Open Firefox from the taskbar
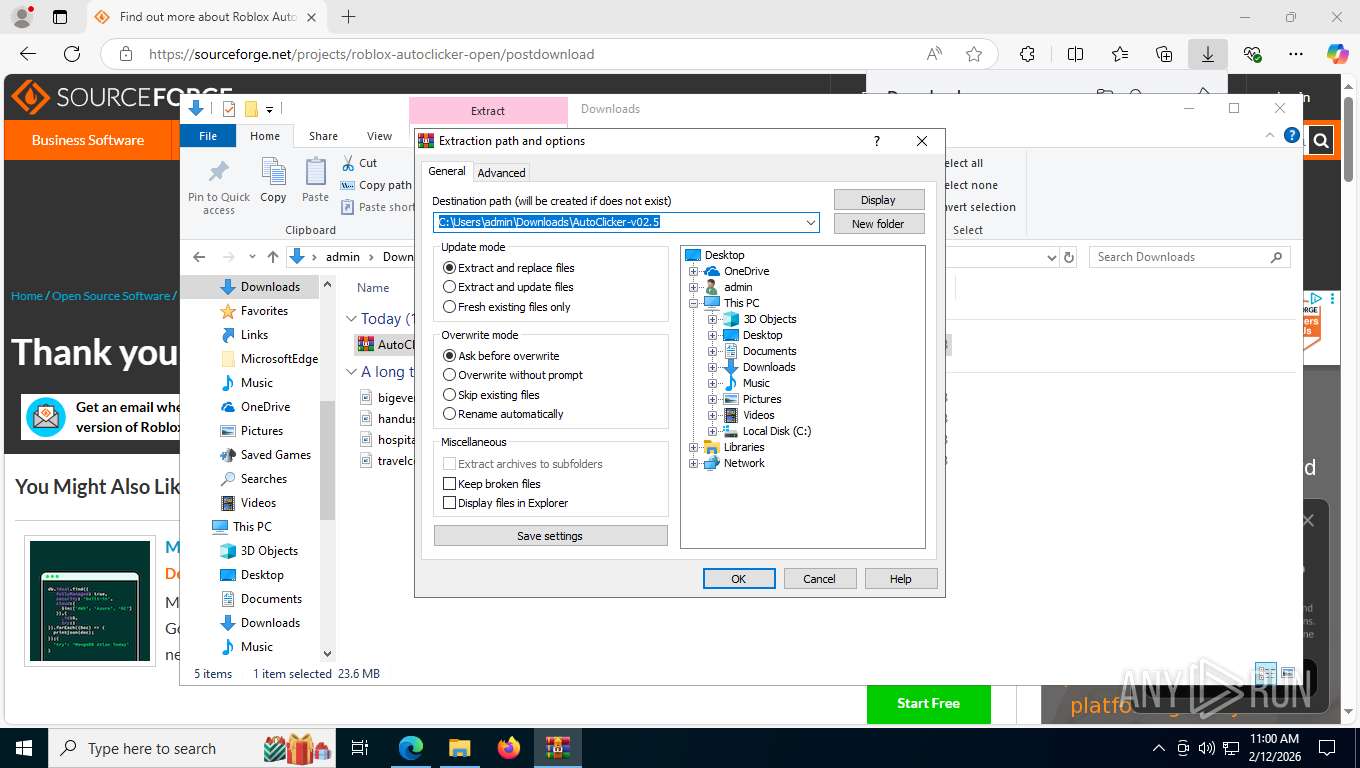The height and width of the screenshot is (768, 1360). (509, 748)
